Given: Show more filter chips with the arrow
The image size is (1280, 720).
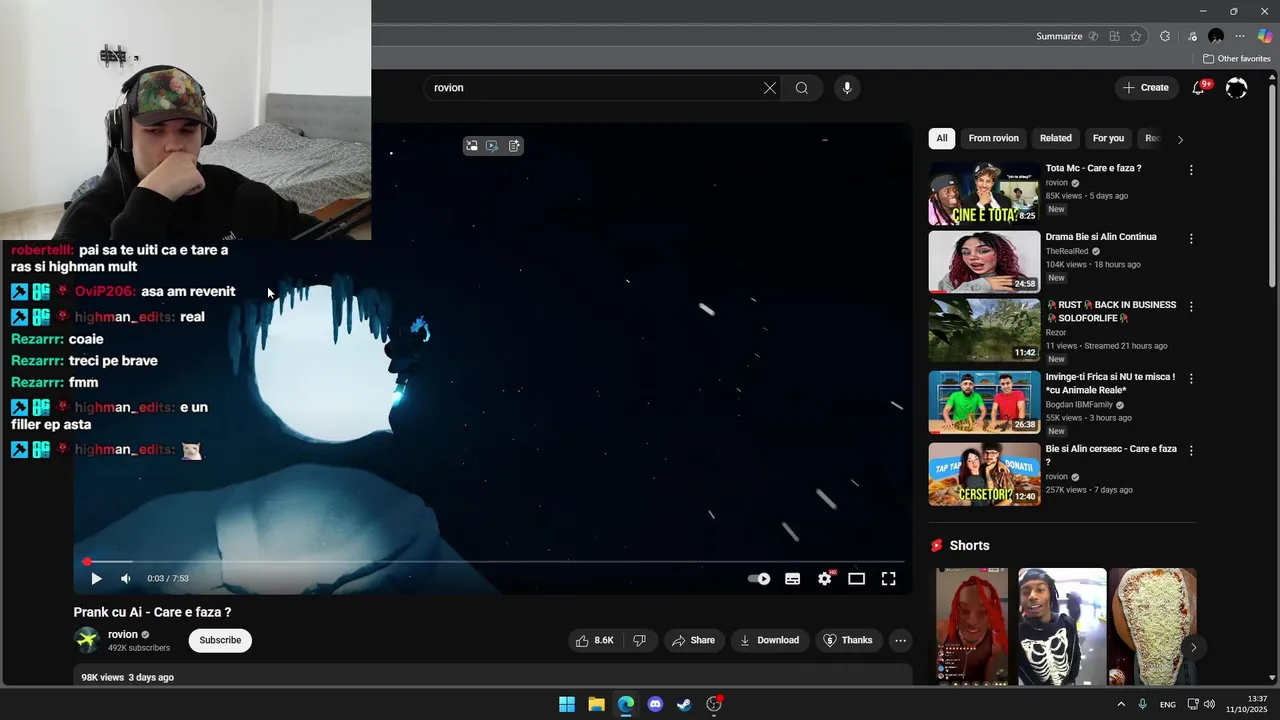Looking at the screenshot, I should point(1180,139).
